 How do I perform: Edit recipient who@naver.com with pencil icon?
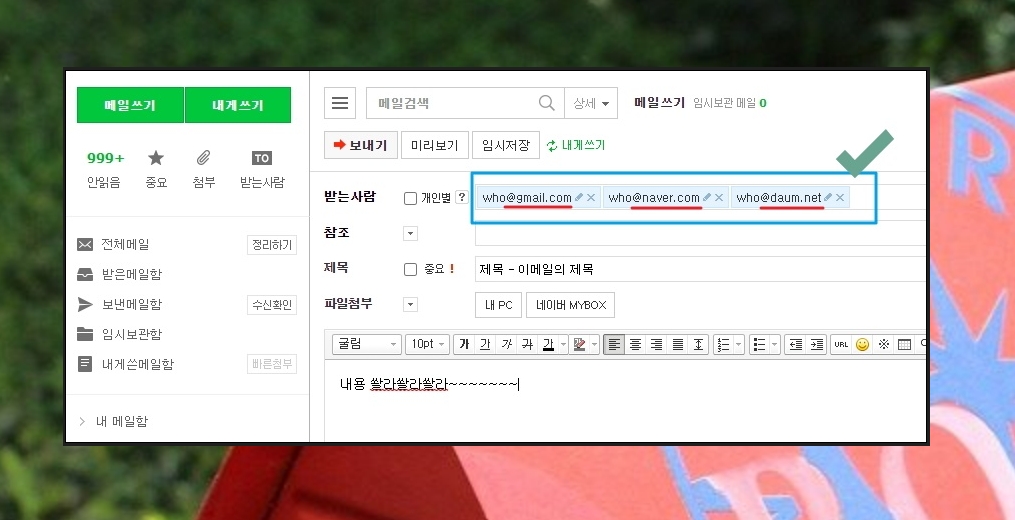[707, 197]
